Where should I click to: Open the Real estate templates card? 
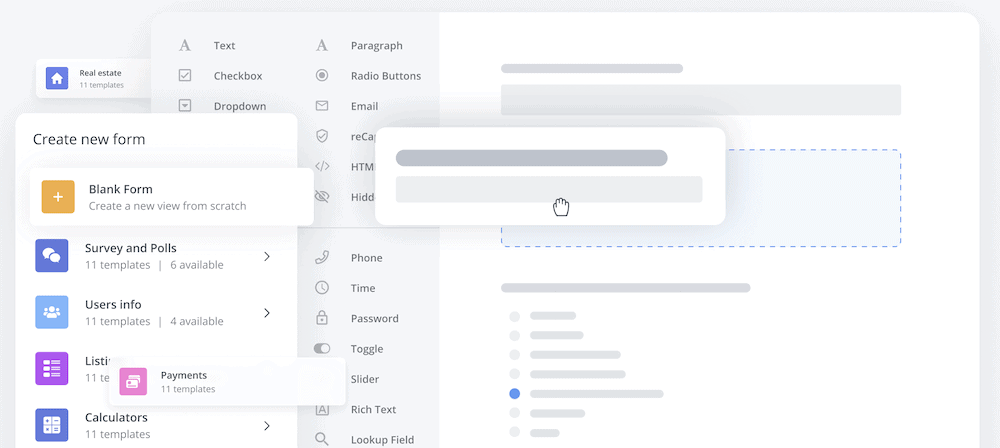pyautogui.click(x=94, y=78)
